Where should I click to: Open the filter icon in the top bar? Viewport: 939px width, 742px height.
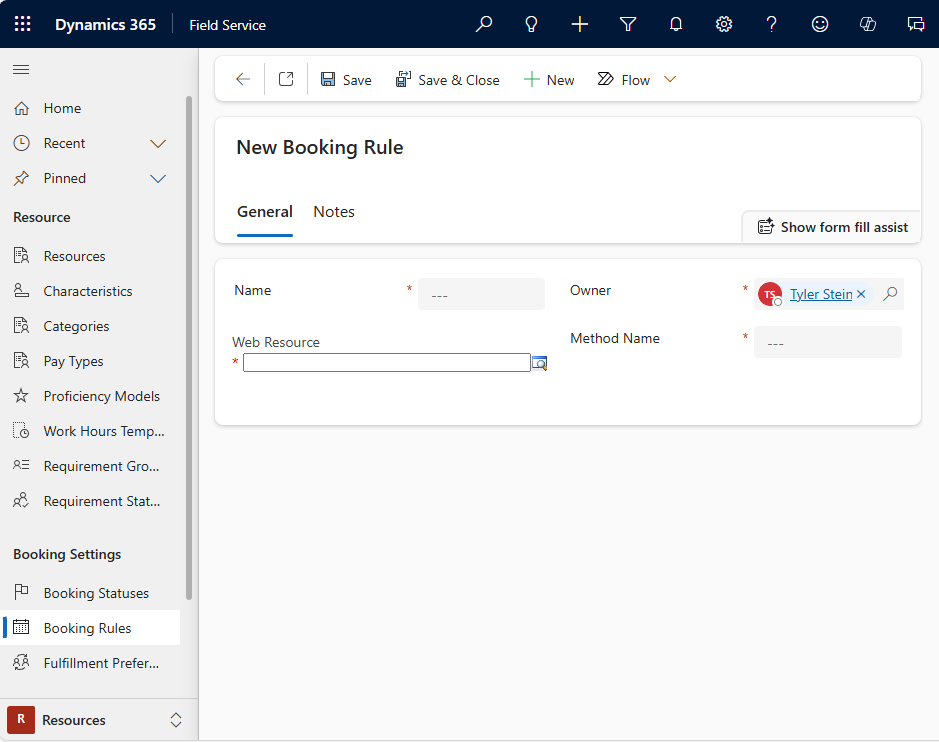point(627,23)
